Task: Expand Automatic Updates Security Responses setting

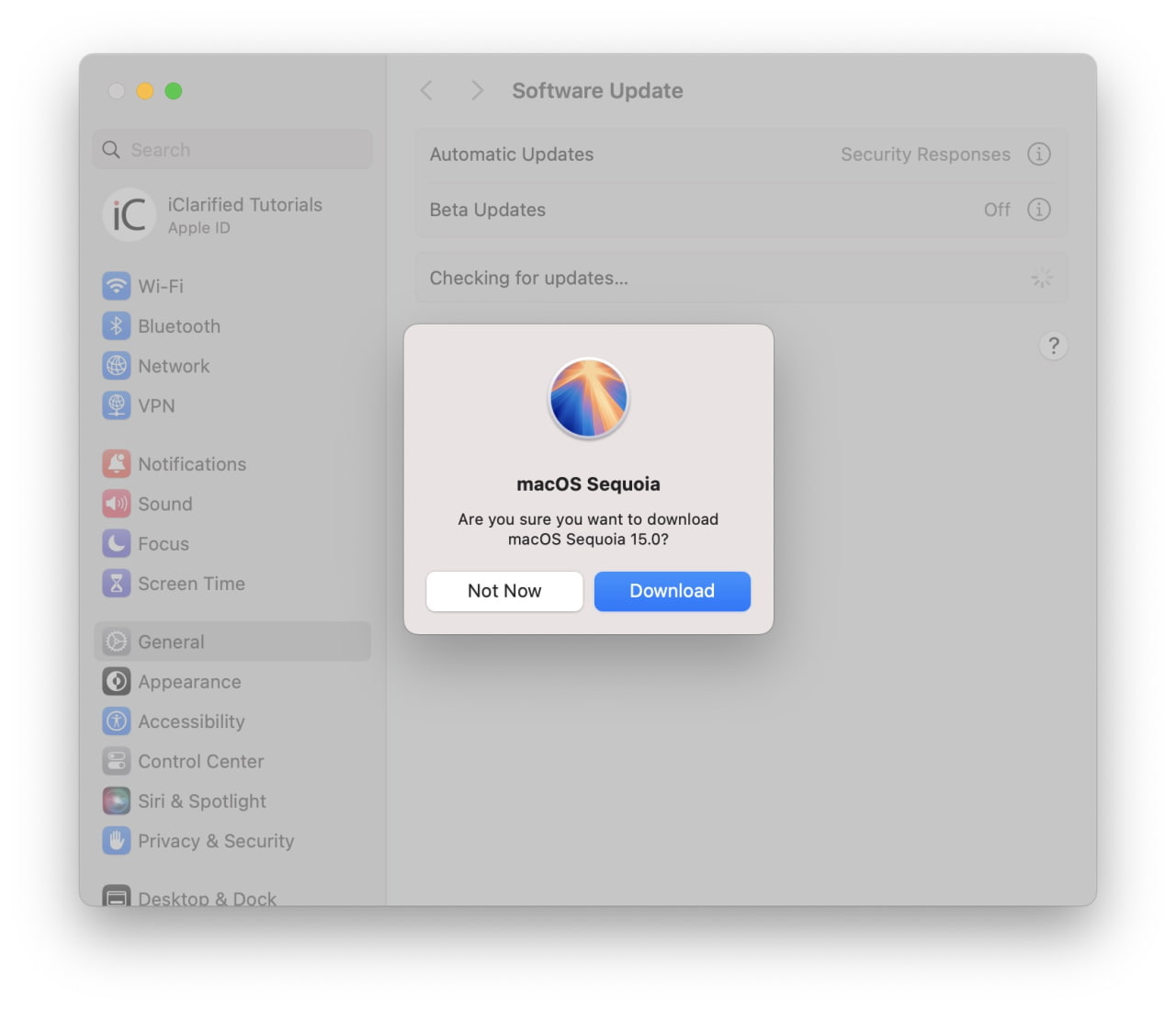Action: (x=925, y=154)
